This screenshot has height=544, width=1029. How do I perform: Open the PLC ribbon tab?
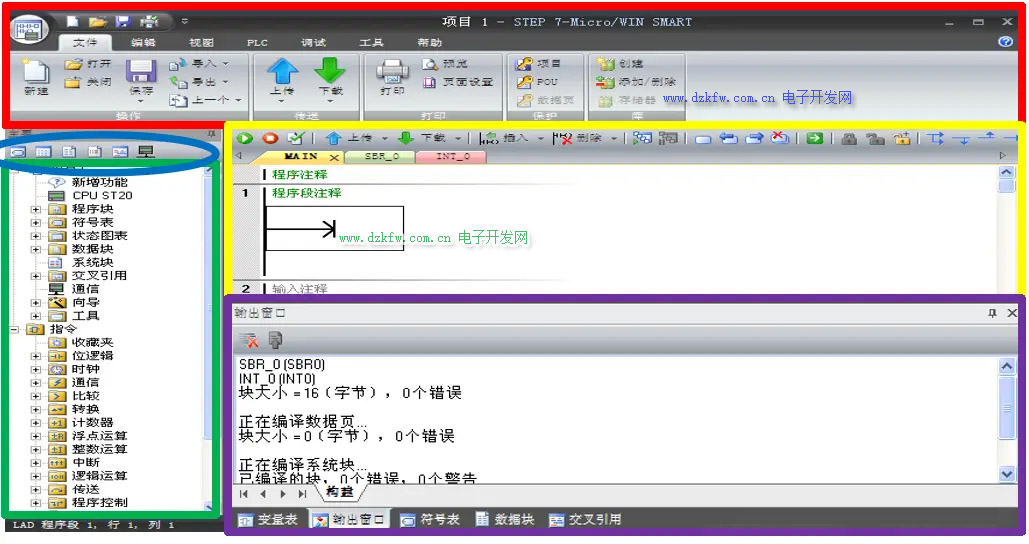coord(257,43)
